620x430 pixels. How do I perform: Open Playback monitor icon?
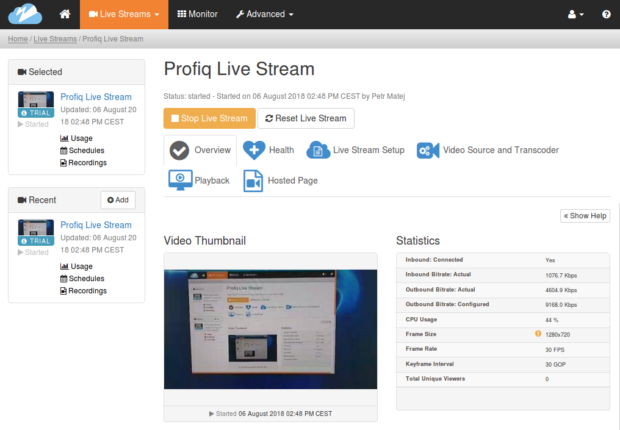click(180, 180)
